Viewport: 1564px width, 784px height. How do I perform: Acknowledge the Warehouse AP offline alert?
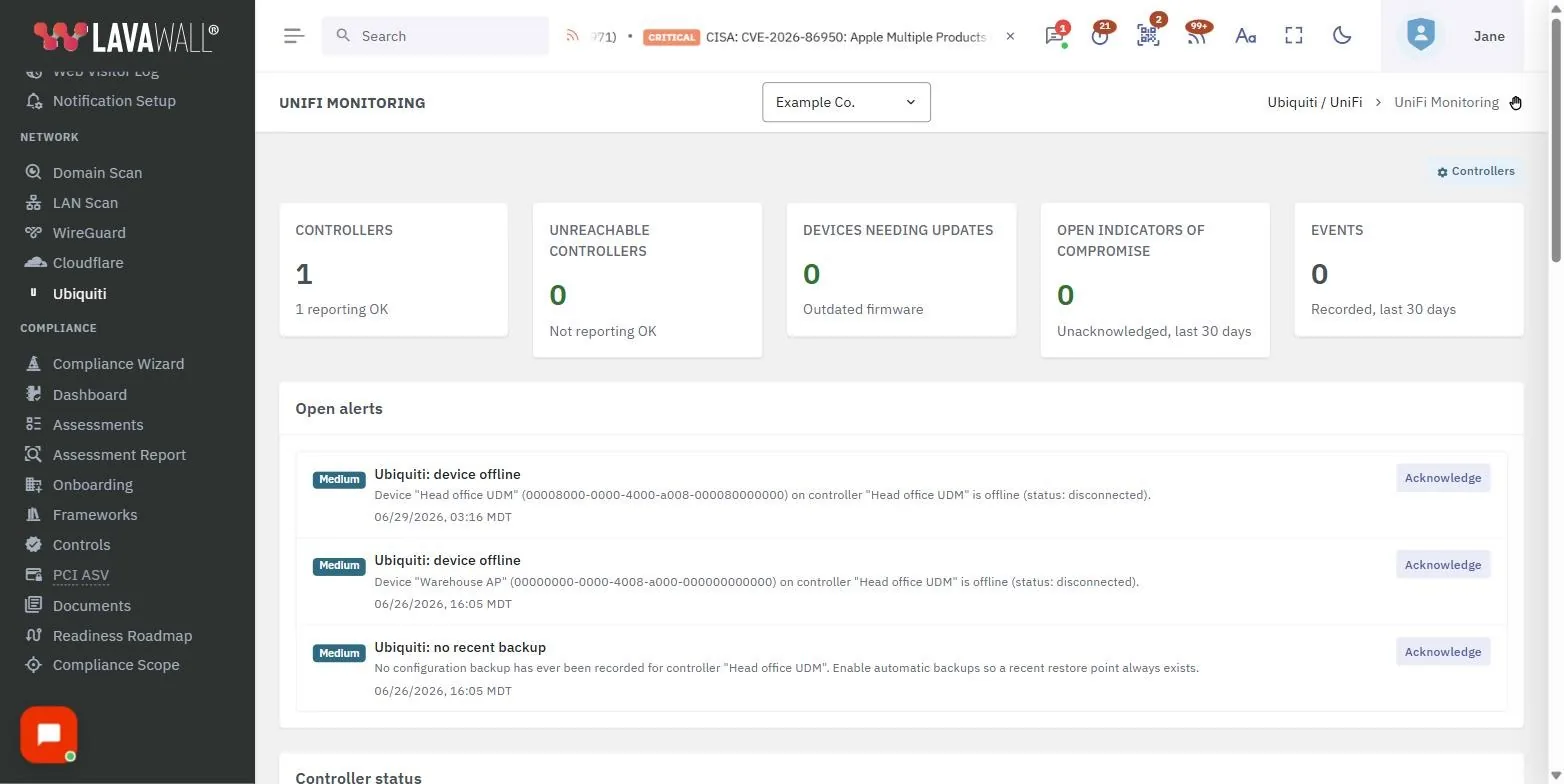(1443, 565)
